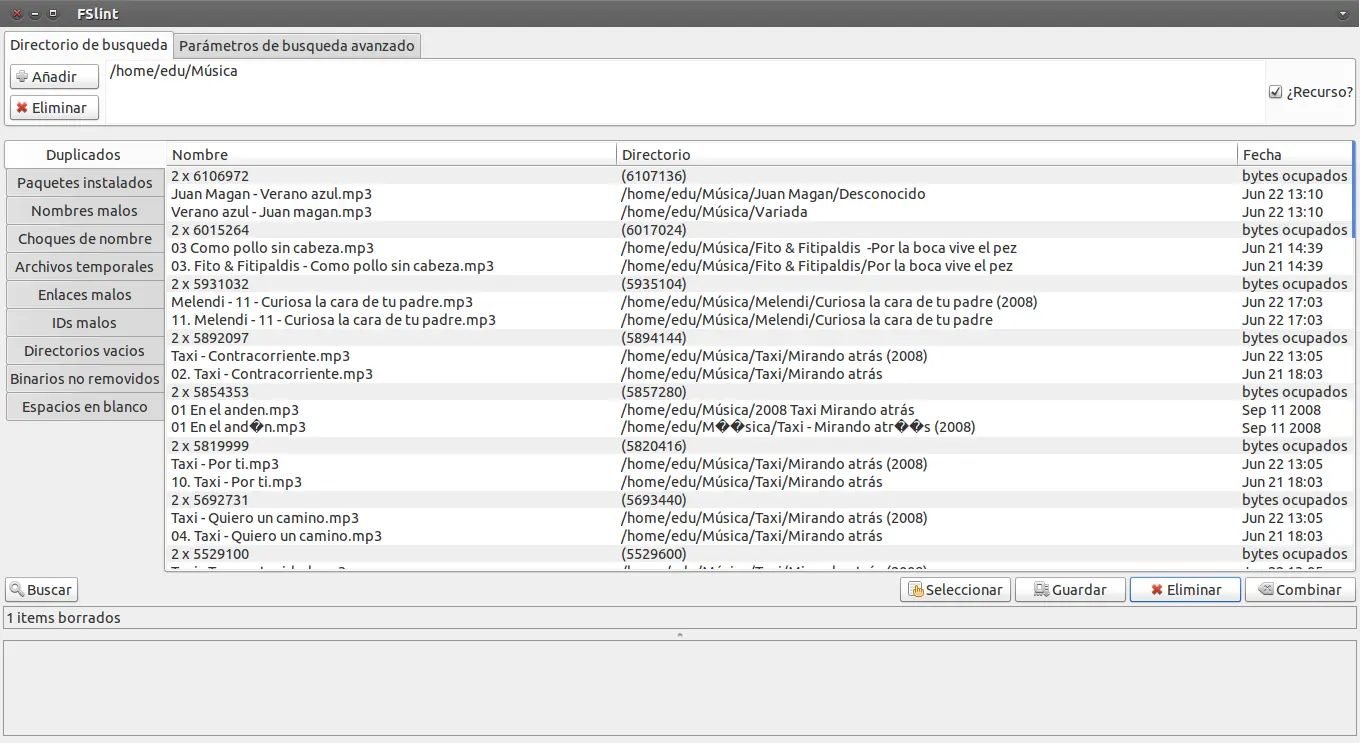
Task: Click the merge icon on Combinar
Action: (1266, 590)
